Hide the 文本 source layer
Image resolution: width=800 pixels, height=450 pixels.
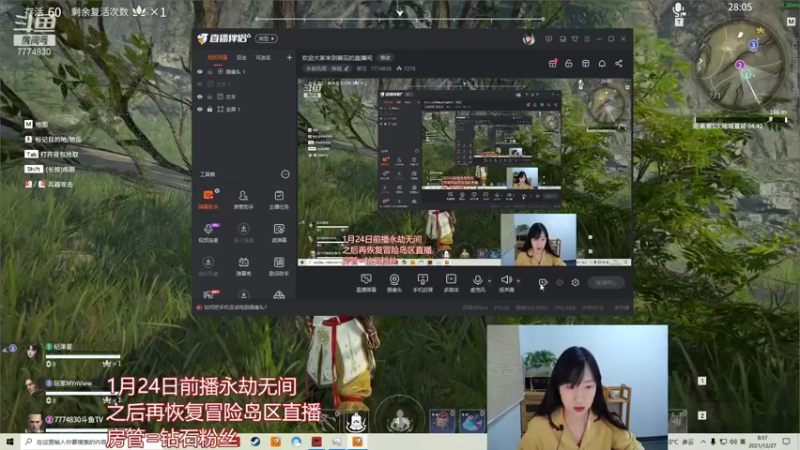(199, 97)
